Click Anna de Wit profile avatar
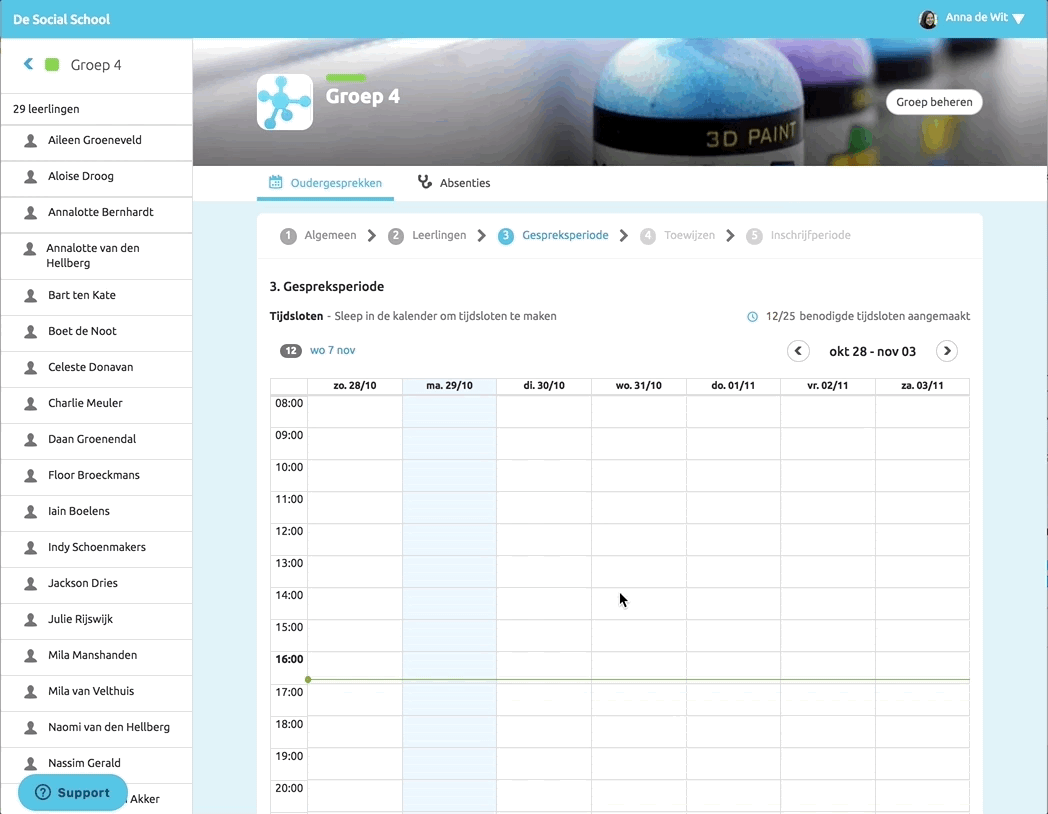 [928, 19]
